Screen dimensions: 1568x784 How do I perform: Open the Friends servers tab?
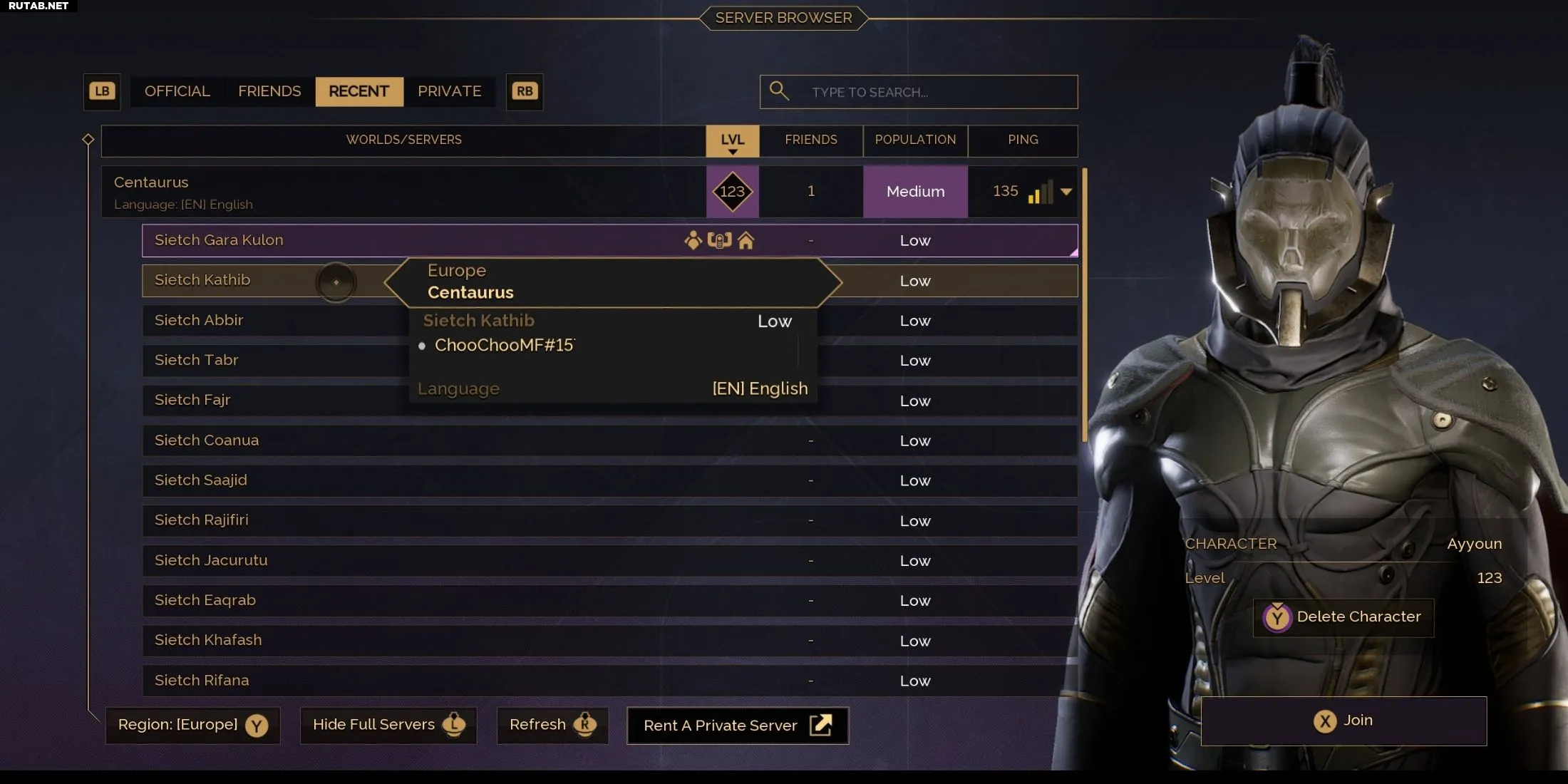[269, 91]
